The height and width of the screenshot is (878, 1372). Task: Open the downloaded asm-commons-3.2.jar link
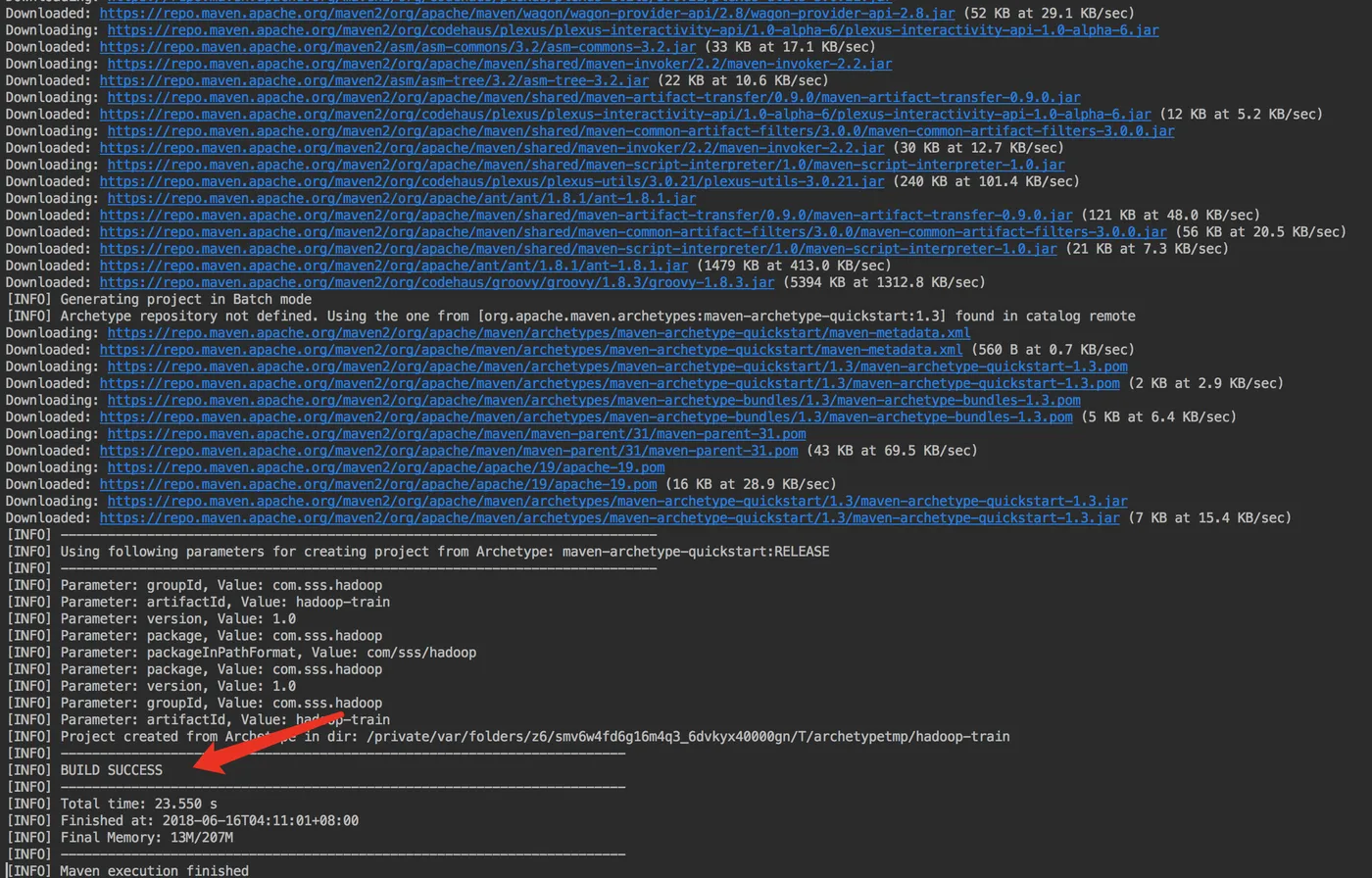[398, 46]
